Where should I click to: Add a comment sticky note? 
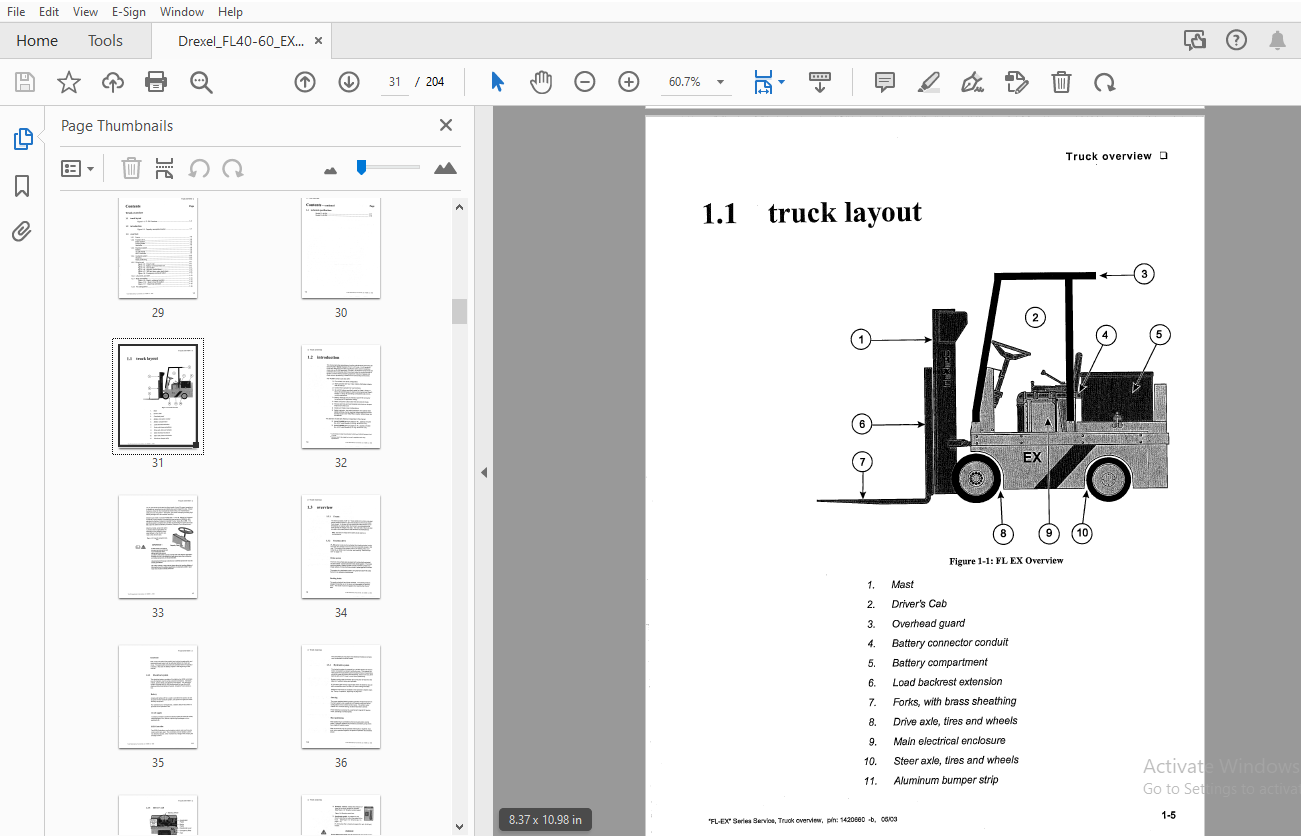884,82
